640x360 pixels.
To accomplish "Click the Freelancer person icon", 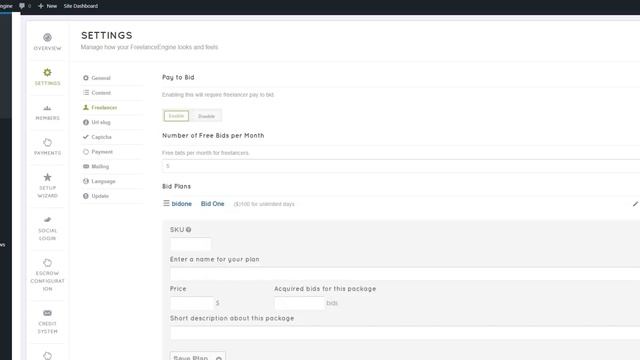I will click(86, 107).
